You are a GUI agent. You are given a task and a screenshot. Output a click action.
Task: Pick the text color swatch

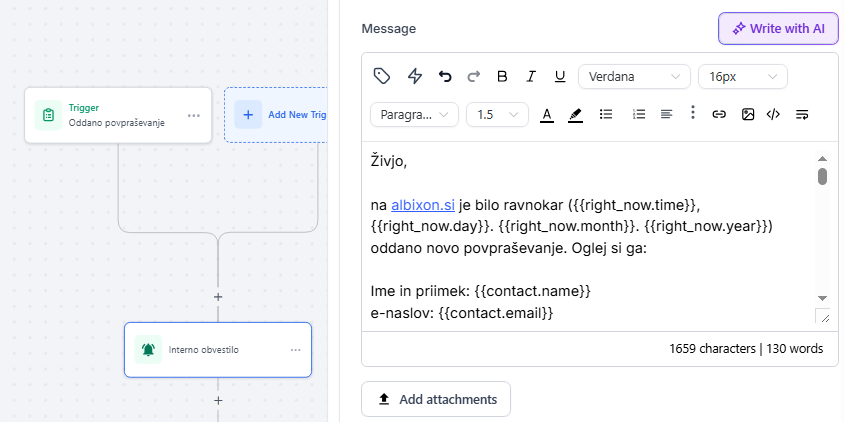(x=547, y=114)
